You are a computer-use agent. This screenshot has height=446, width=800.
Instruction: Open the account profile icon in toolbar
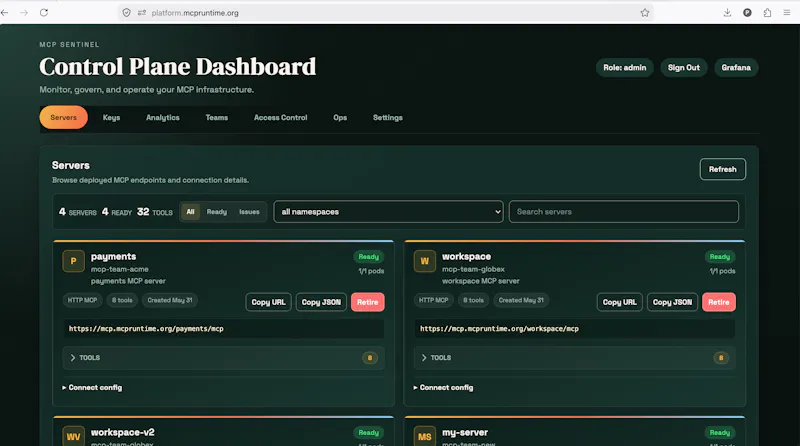pos(747,13)
